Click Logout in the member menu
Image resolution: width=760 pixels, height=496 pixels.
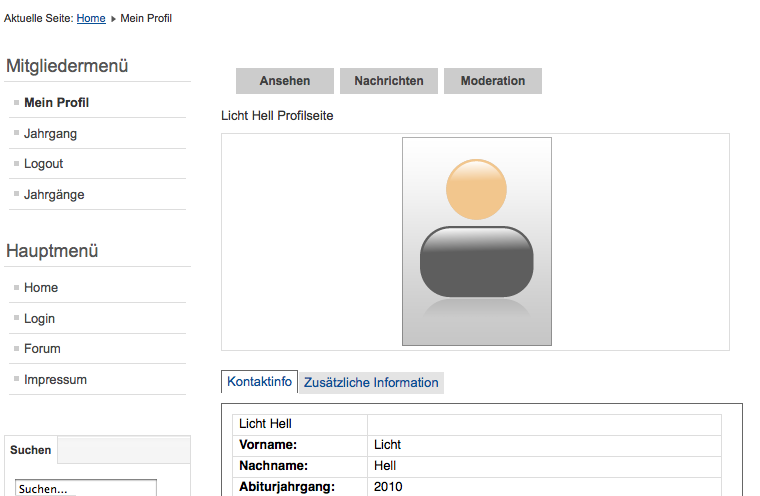pos(44,164)
